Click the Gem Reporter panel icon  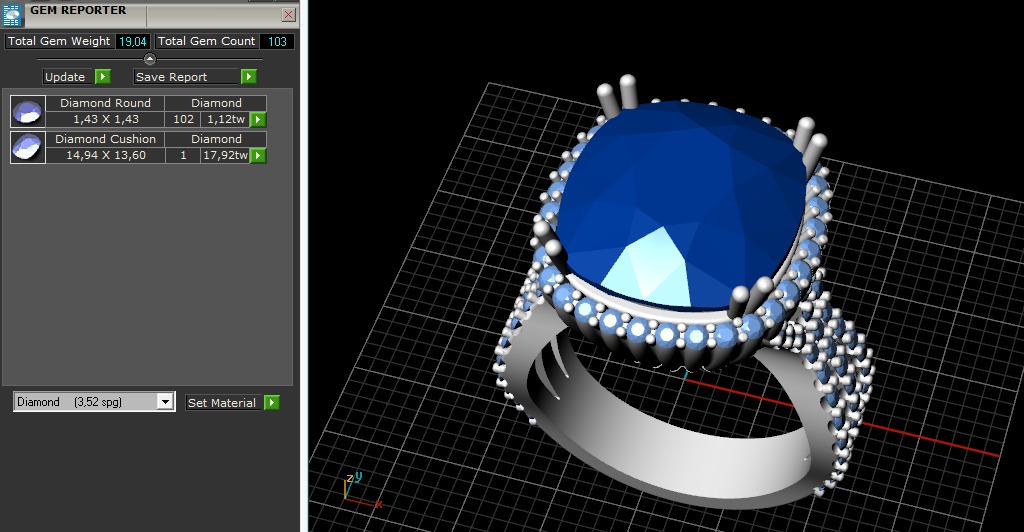pyautogui.click(x=12, y=14)
